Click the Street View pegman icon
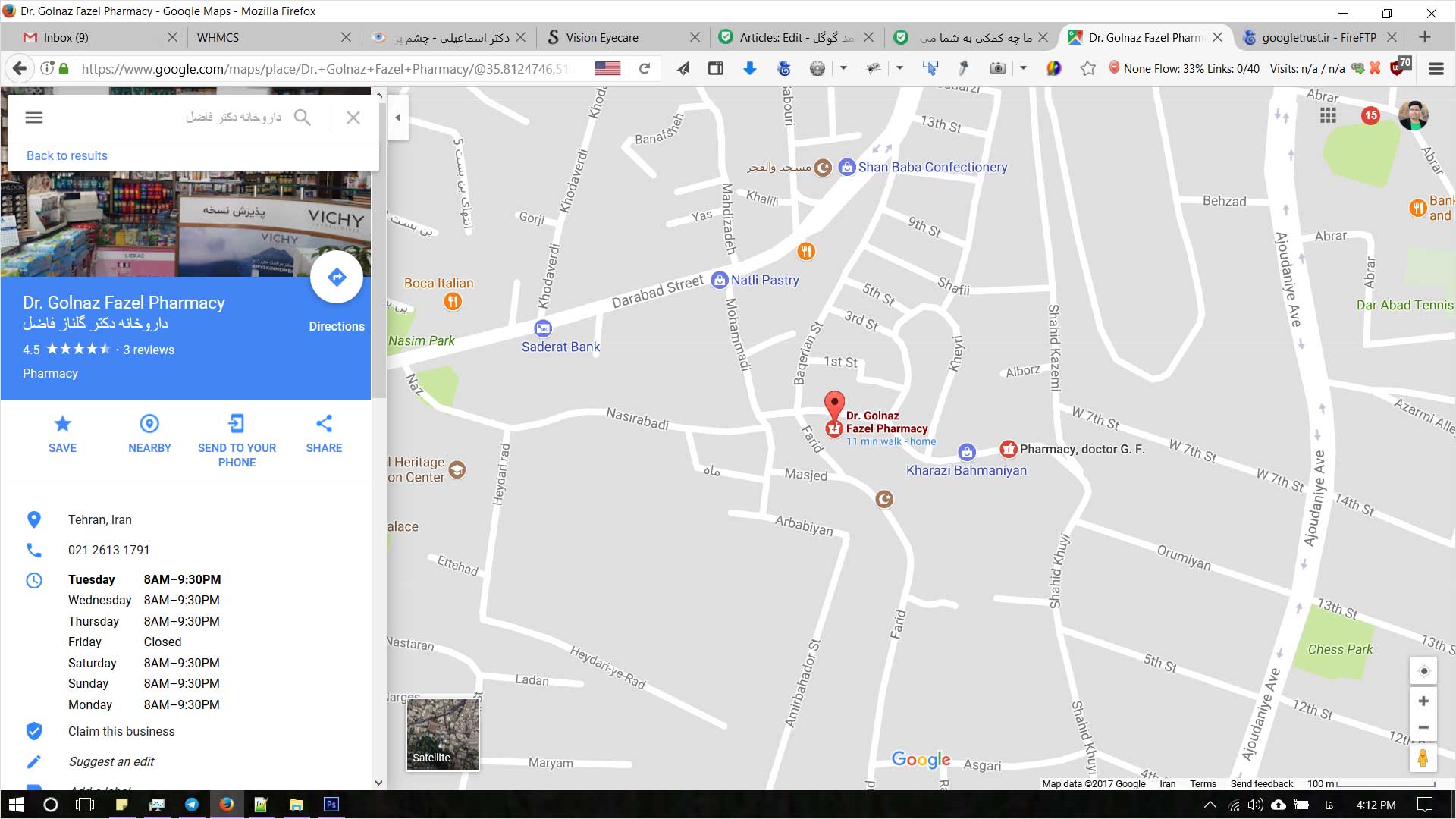This screenshot has height=819, width=1456. (x=1423, y=758)
